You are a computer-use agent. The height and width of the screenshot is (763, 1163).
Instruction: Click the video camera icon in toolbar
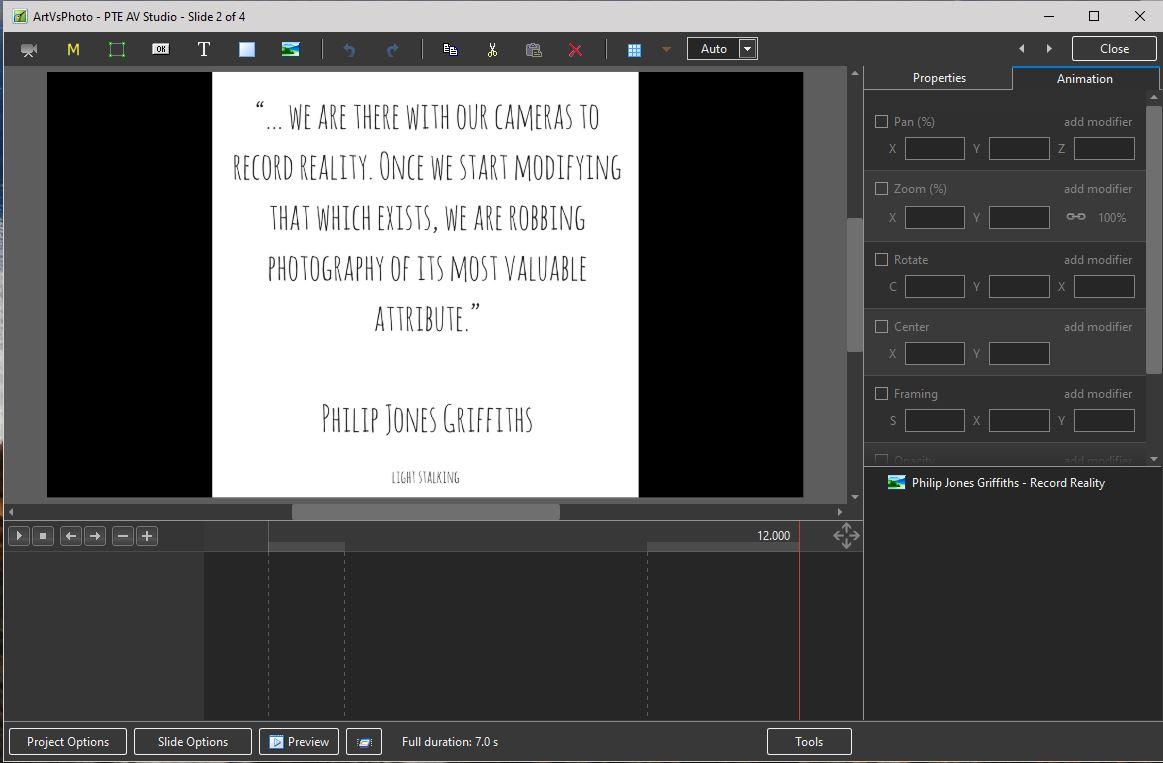(x=29, y=49)
